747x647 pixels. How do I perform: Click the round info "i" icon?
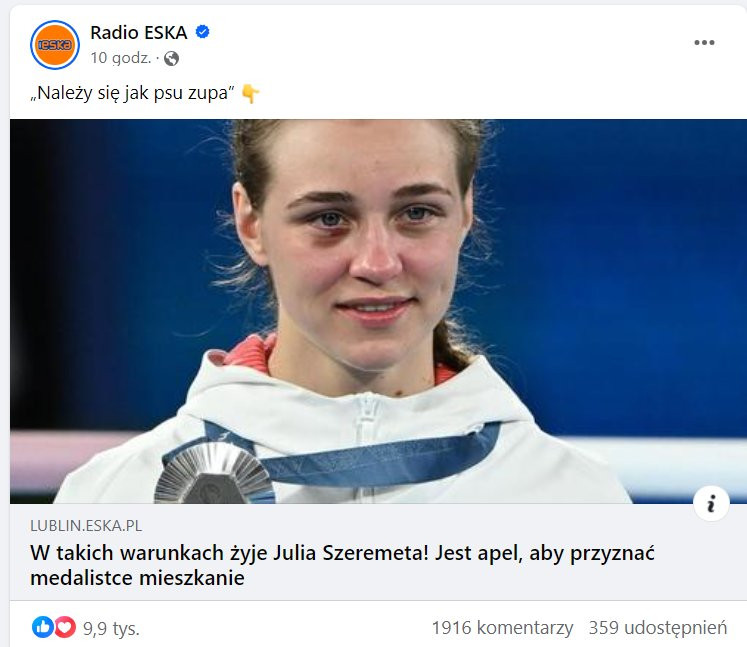711,504
